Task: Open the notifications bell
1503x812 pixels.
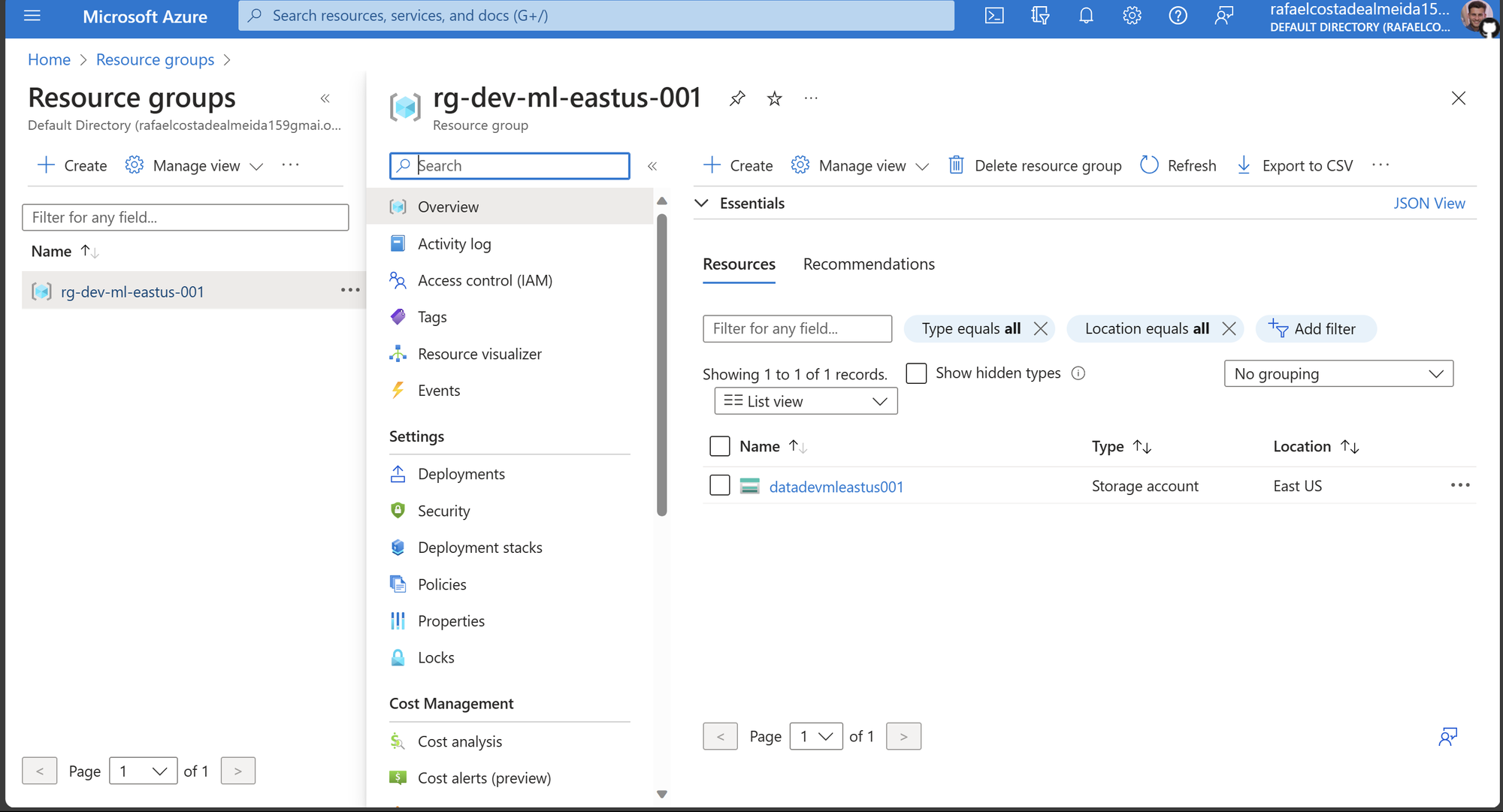Action: [x=1086, y=16]
